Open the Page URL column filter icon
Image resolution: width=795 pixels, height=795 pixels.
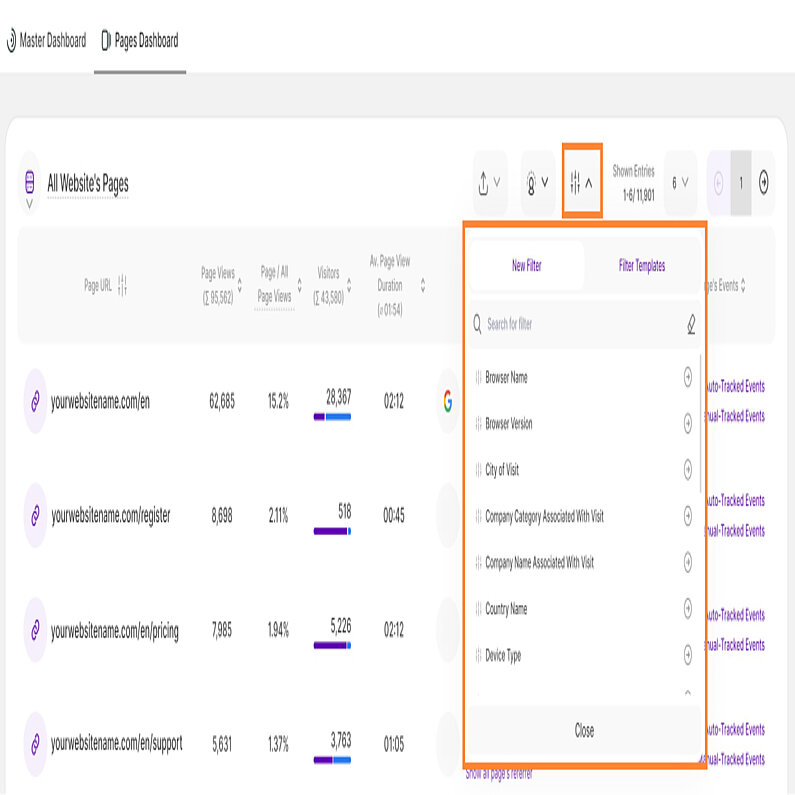tap(122, 285)
